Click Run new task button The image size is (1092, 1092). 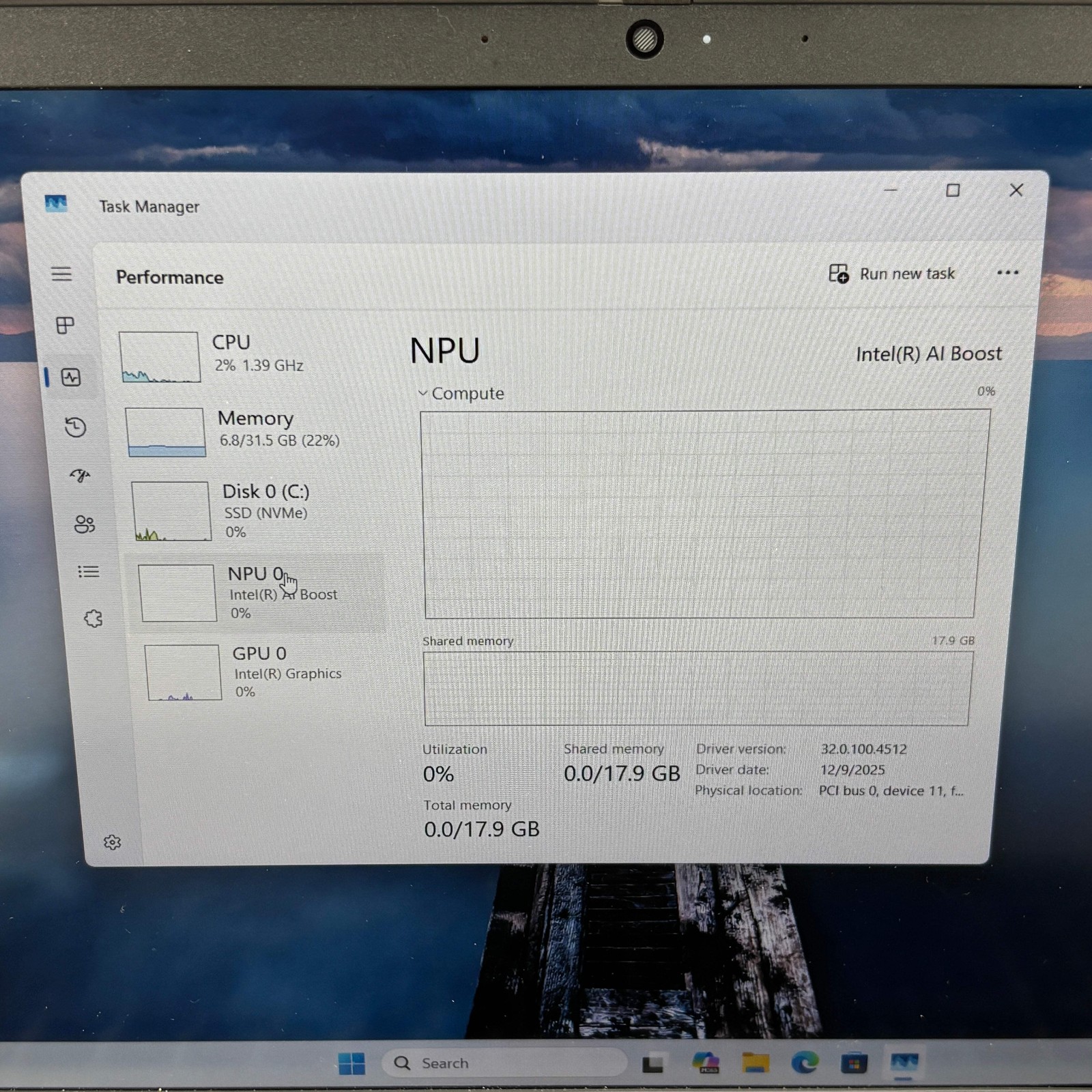[891, 274]
